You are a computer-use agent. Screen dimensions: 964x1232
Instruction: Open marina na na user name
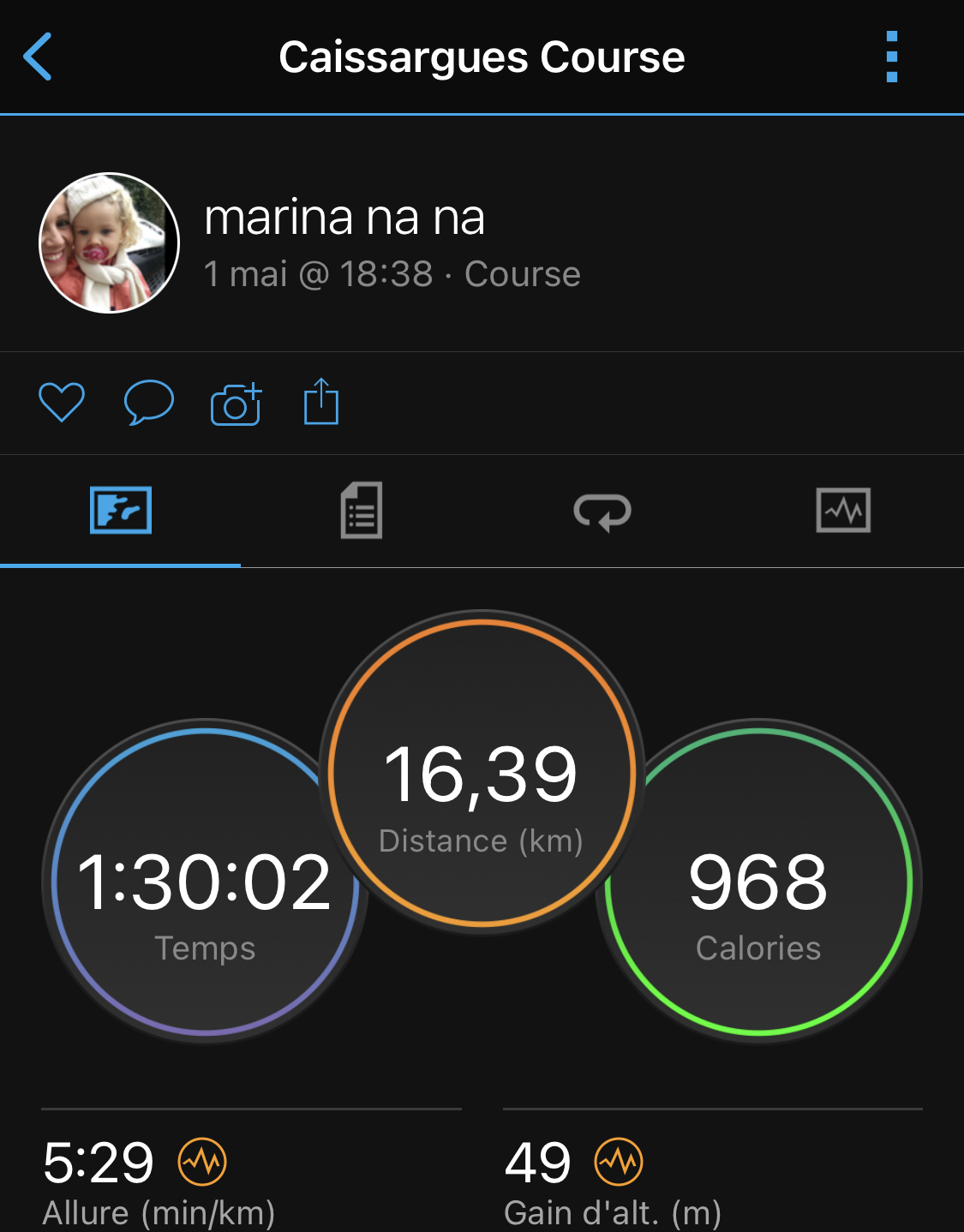[344, 217]
